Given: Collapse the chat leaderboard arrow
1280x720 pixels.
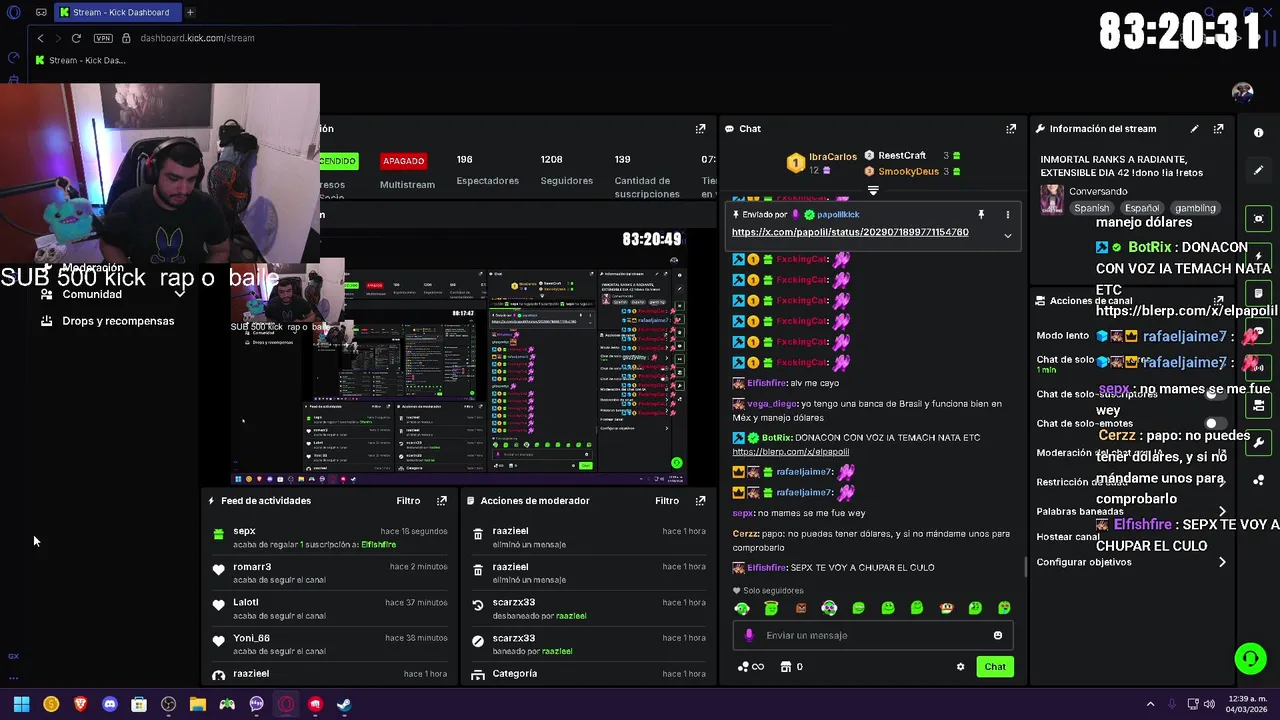Looking at the screenshot, I should tap(873, 190).
